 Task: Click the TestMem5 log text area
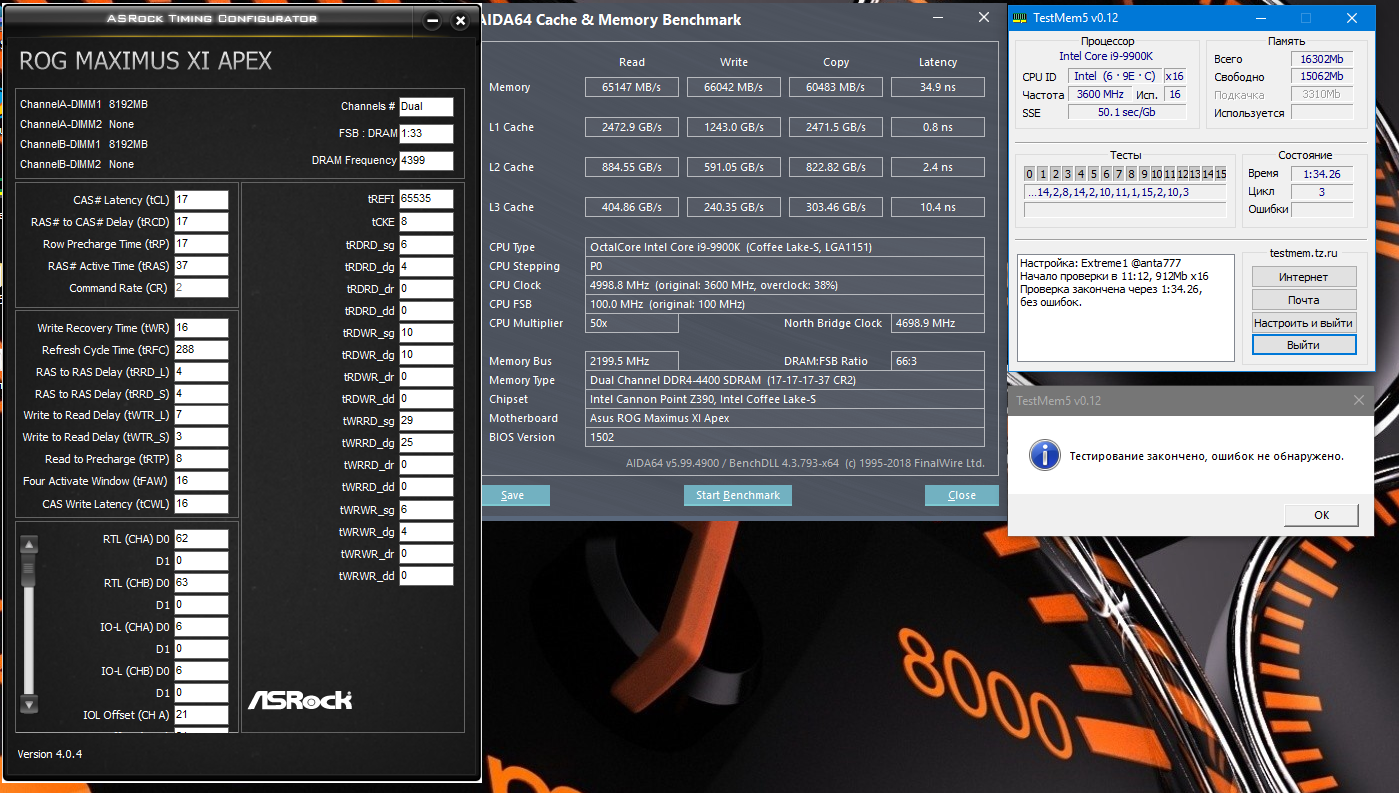[1126, 307]
